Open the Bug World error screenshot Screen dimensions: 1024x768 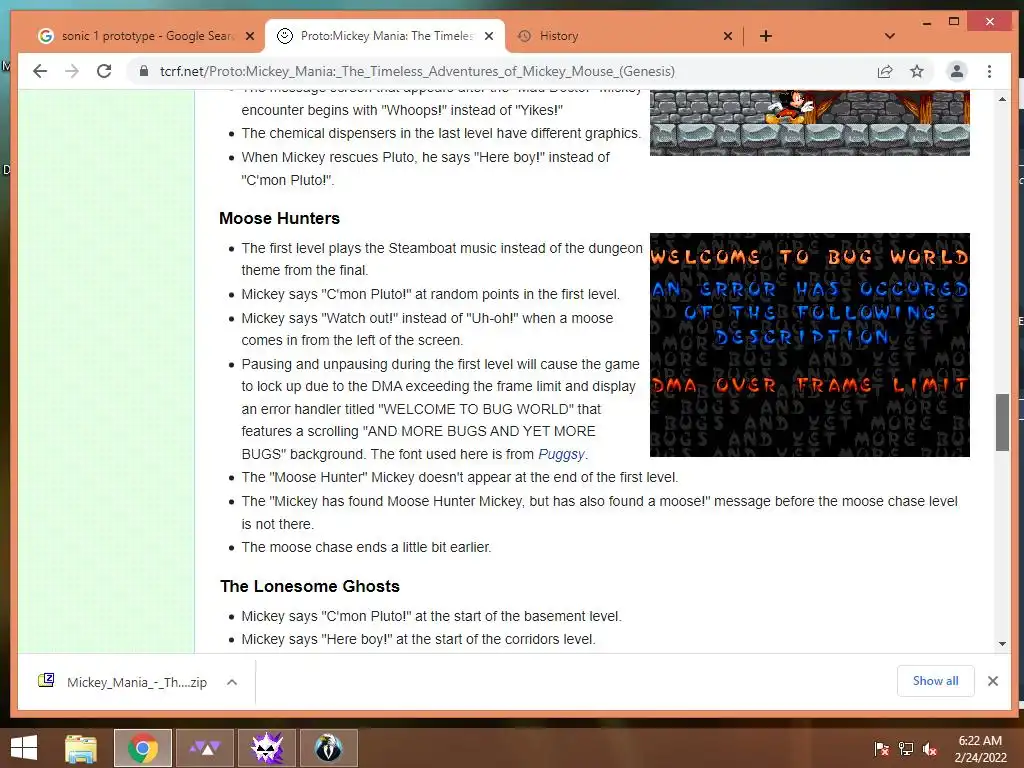coord(810,345)
